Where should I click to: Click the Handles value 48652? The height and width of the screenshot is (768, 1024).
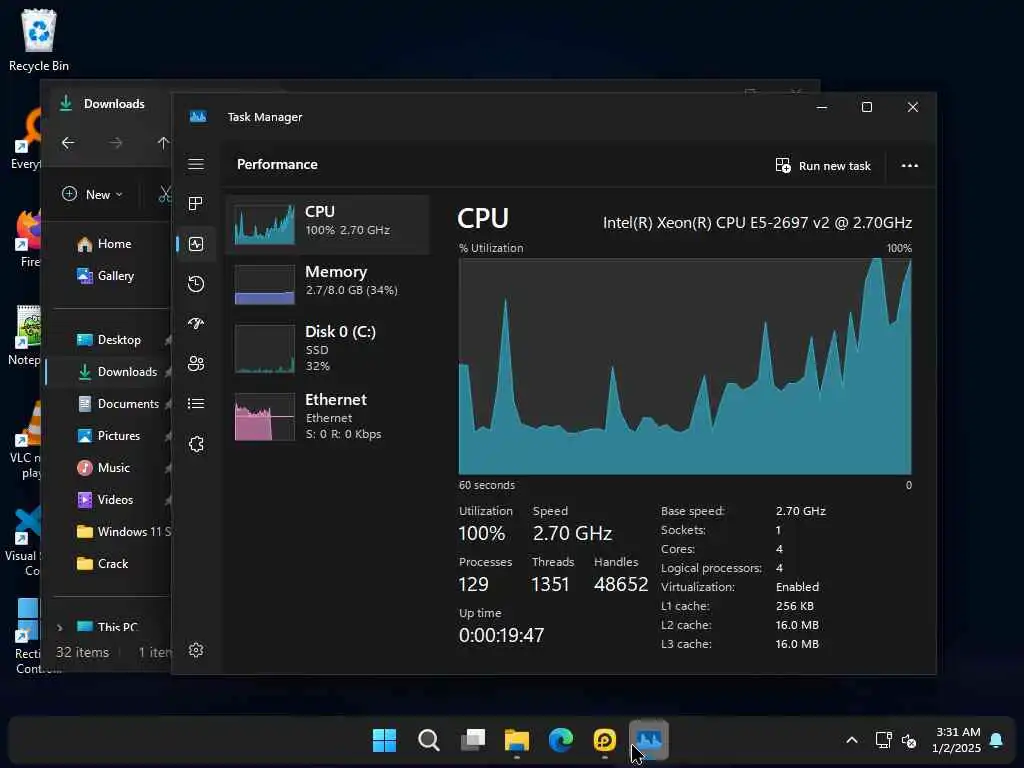pyautogui.click(x=621, y=584)
